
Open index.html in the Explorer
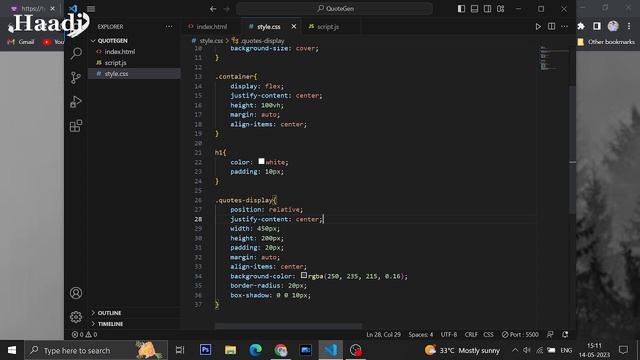coord(120,52)
